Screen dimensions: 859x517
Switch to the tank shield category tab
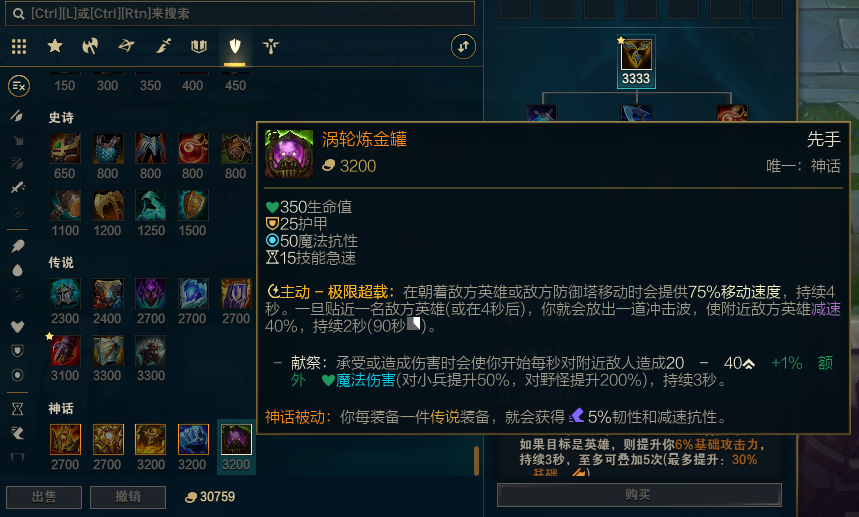tap(234, 47)
